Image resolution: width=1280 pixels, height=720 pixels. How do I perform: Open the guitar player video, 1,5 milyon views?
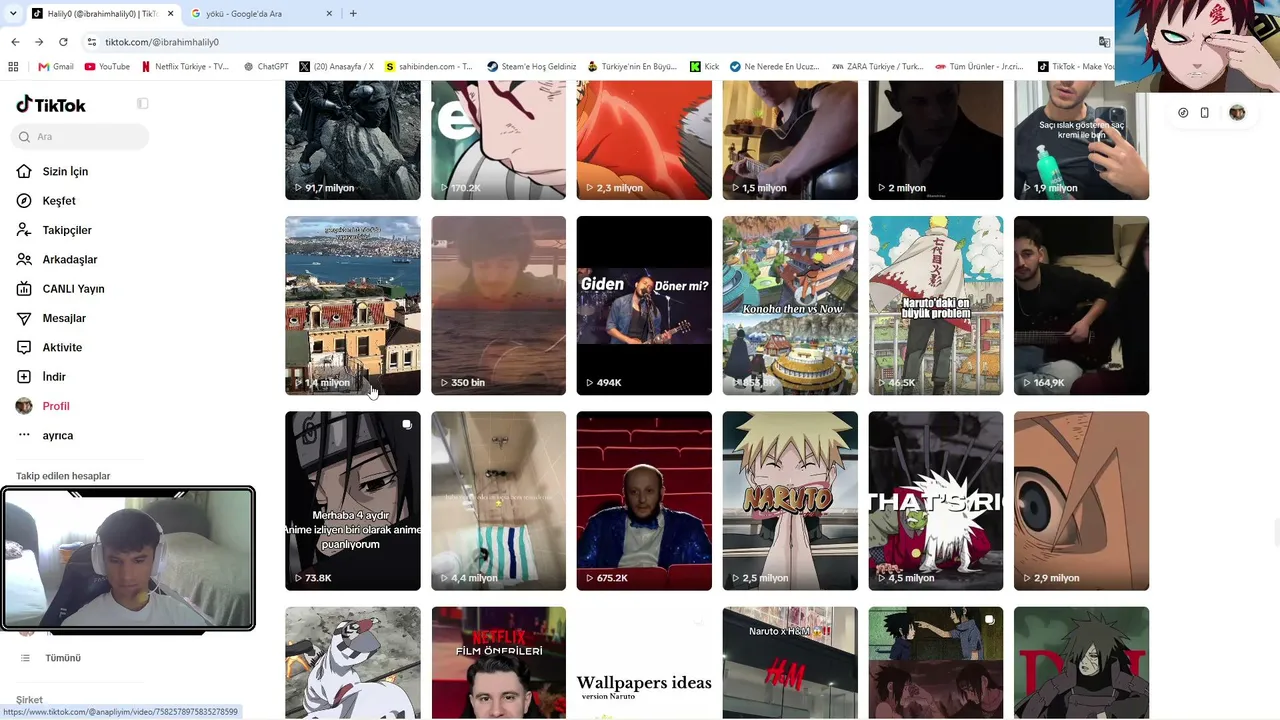790,140
